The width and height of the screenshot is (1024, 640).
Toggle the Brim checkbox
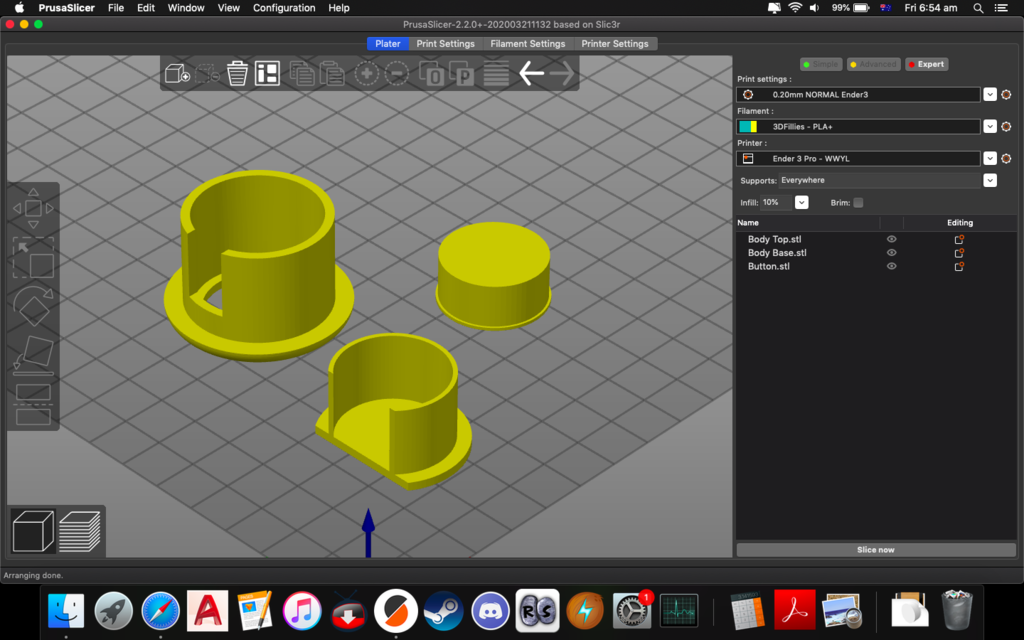pos(858,202)
